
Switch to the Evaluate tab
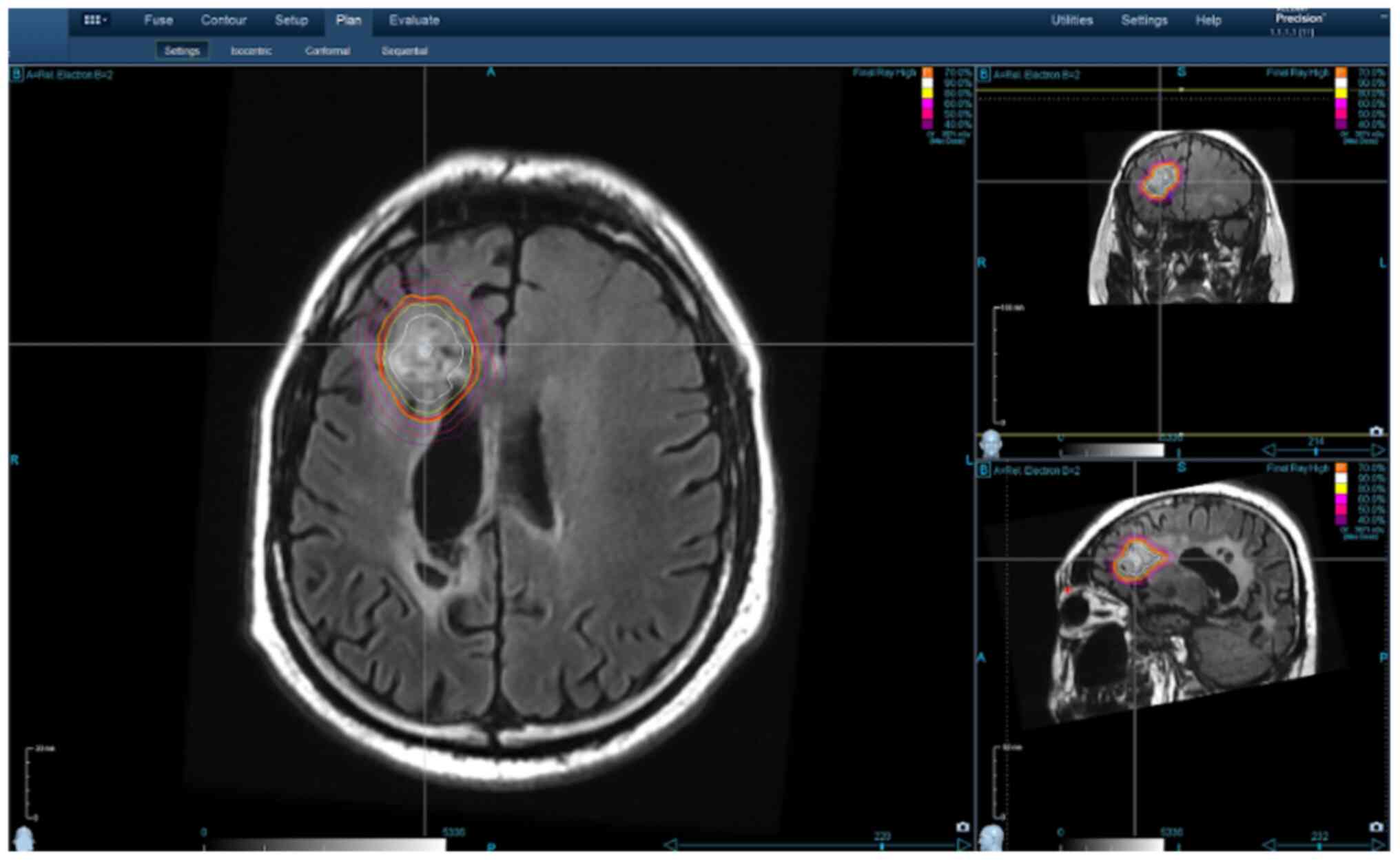[413, 20]
